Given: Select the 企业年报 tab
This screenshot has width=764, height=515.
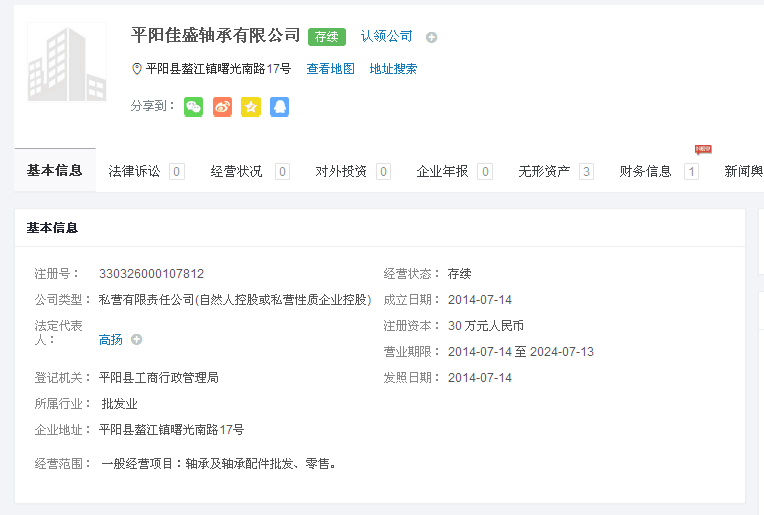Looking at the screenshot, I should point(443,171).
